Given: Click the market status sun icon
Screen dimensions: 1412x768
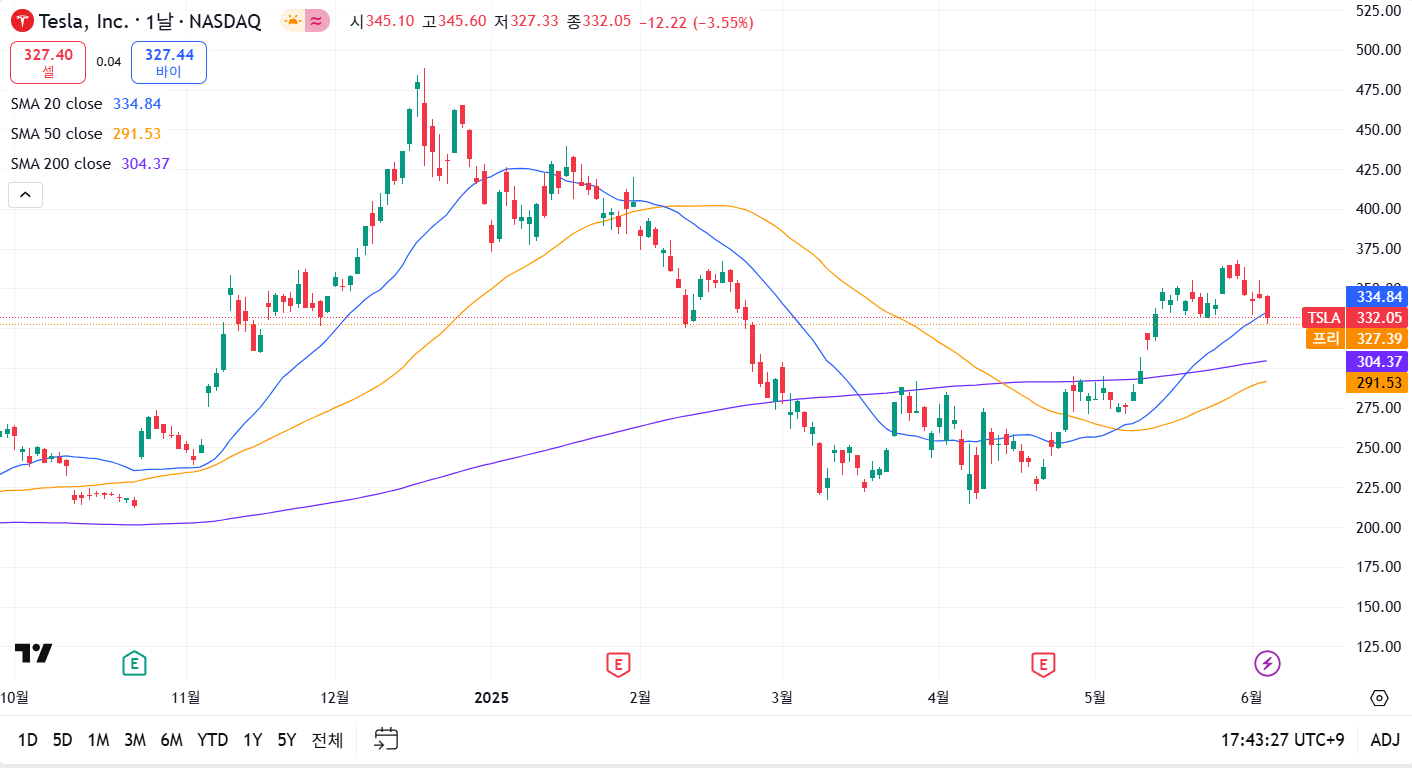Looking at the screenshot, I should pyautogui.click(x=292, y=21).
